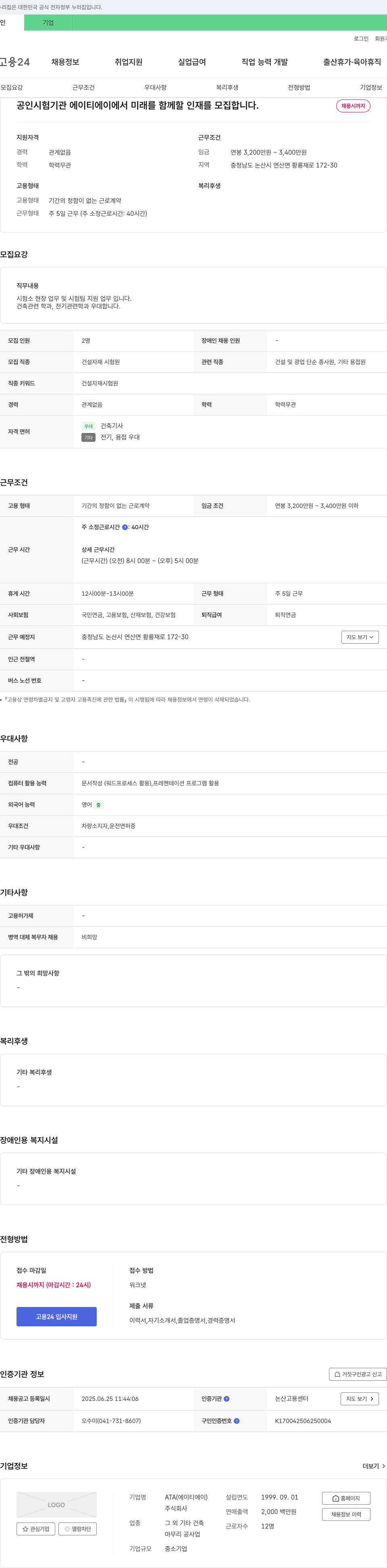The height and width of the screenshot is (1568, 387).
Task: Click the 2,000 백만원 연매출액 value
Action: pos(279,1511)
